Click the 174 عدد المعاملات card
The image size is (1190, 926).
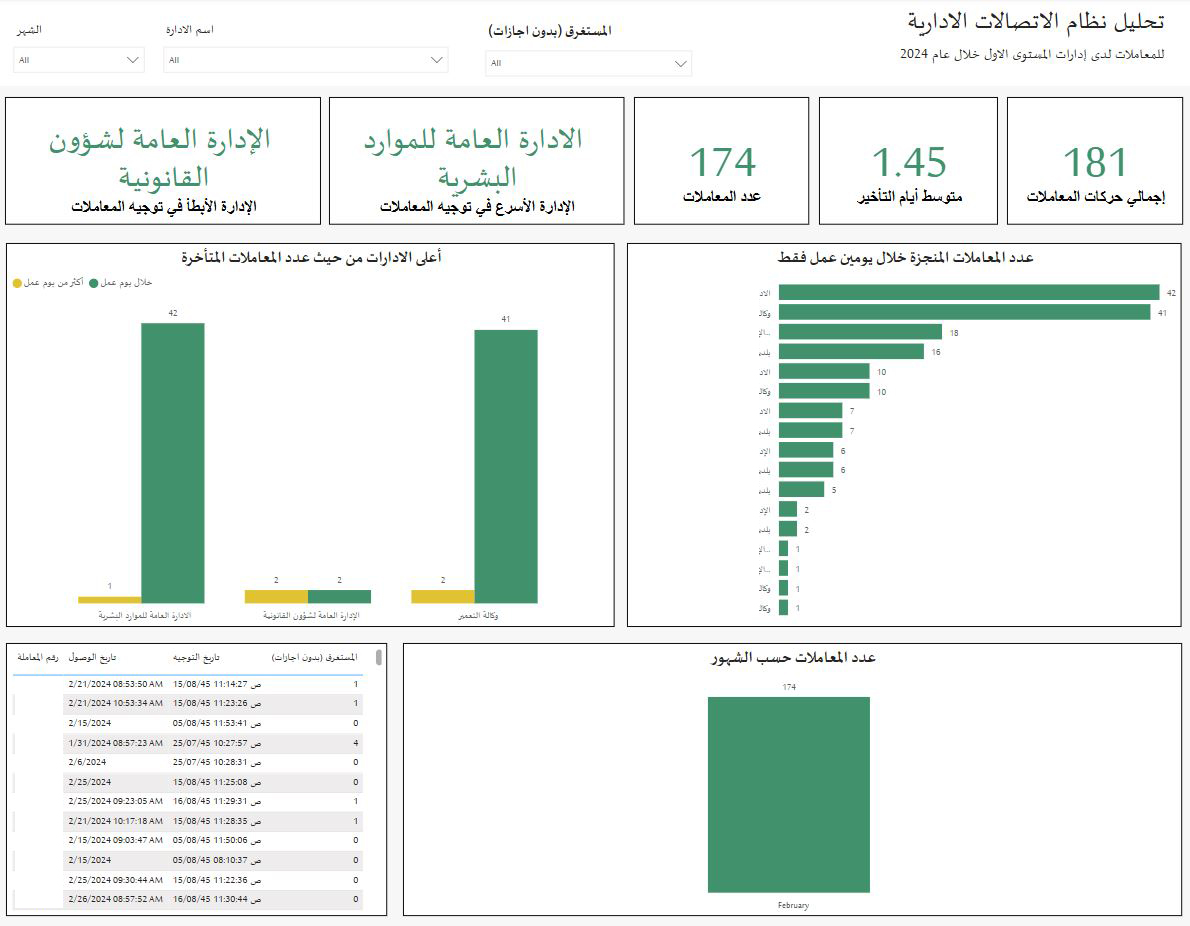[x=719, y=160]
